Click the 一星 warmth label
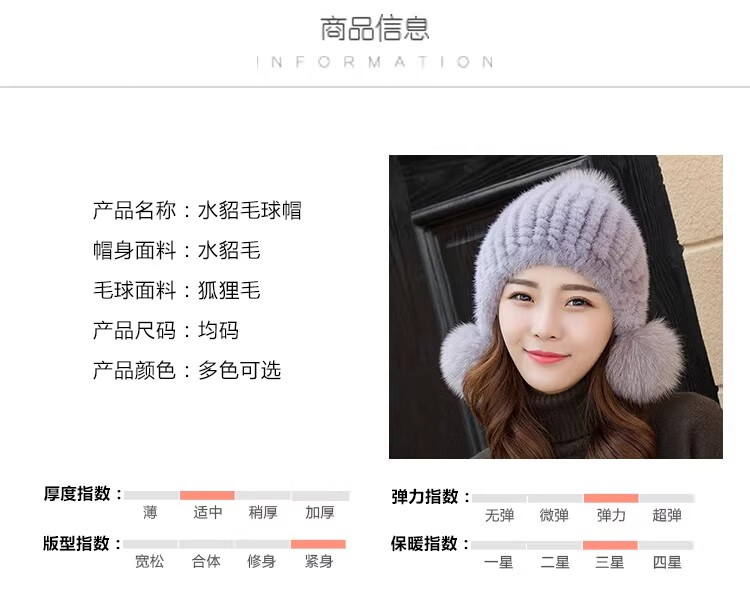The height and width of the screenshot is (605, 750). coord(498,562)
